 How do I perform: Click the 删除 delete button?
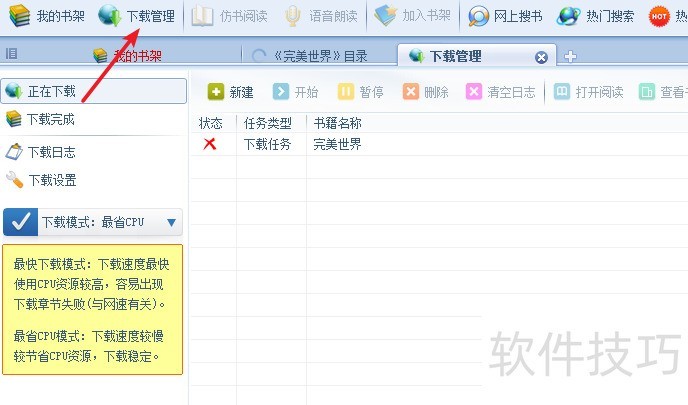pyautogui.click(x=426, y=92)
